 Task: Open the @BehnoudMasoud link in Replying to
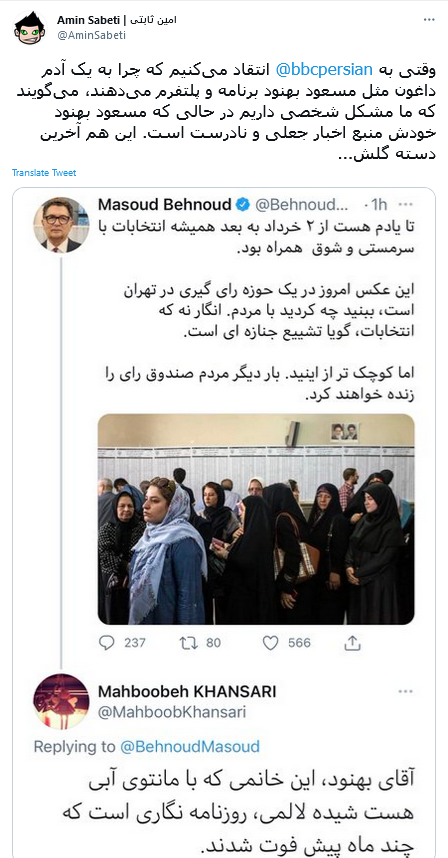tap(190, 746)
